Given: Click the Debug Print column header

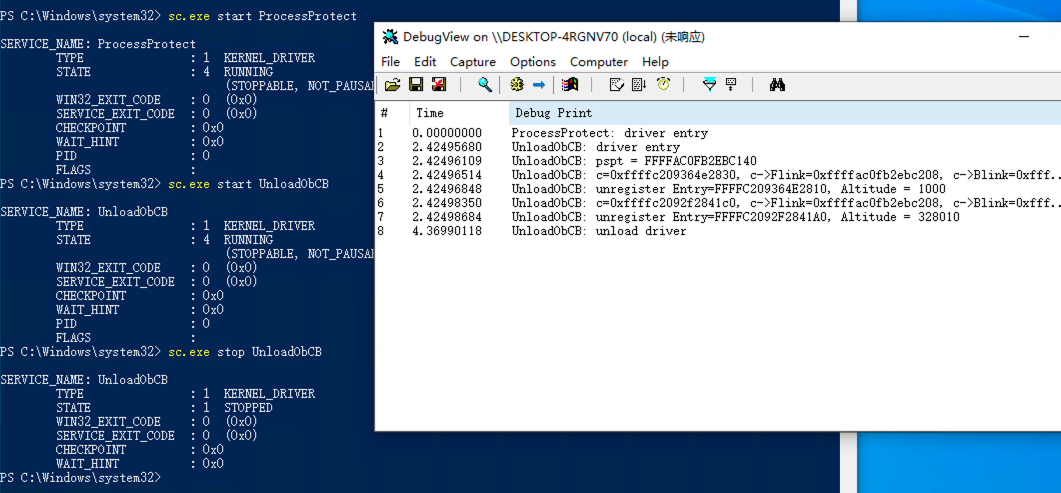Looking at the screenshot, I should (x=553, y=113).
